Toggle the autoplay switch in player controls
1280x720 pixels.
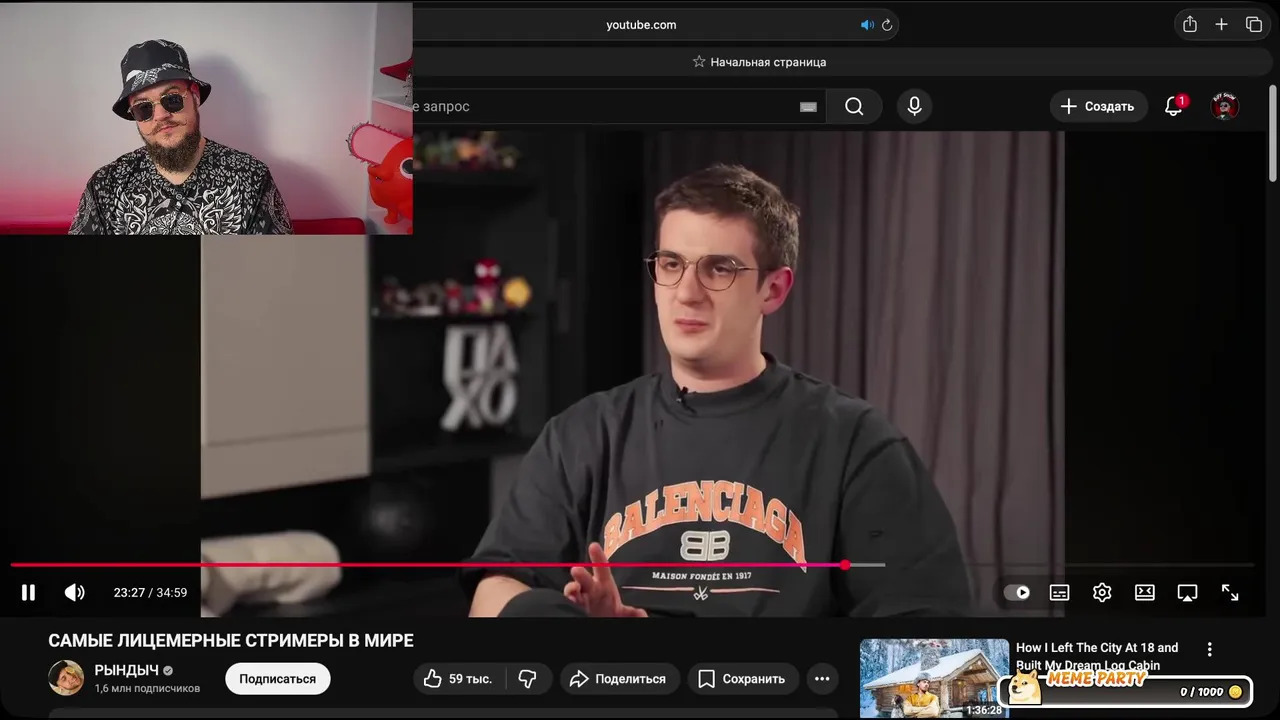(x=1017, y=593)
